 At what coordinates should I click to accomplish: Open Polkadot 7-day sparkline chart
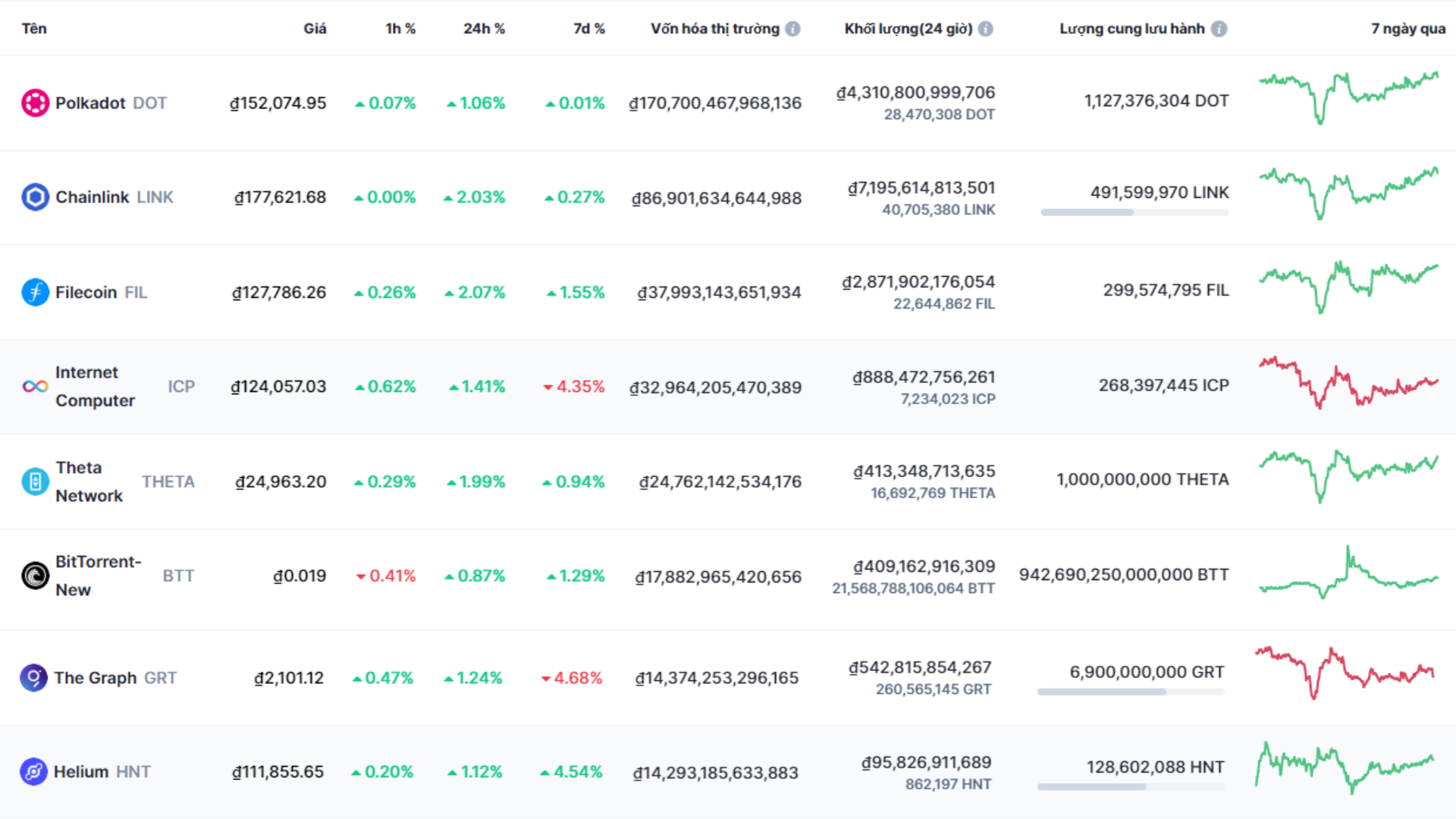click(1348, 99)
